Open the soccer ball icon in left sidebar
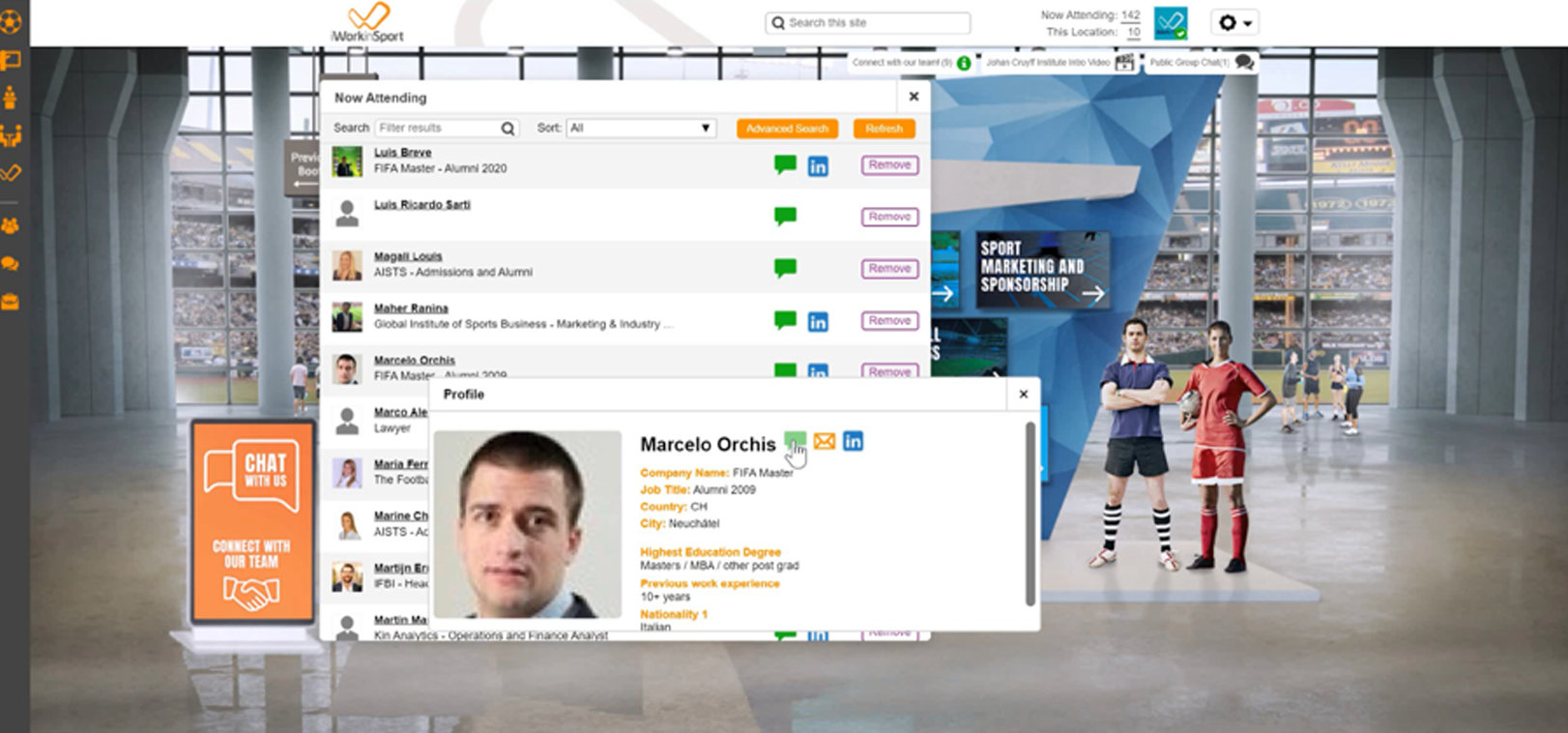 11,21
